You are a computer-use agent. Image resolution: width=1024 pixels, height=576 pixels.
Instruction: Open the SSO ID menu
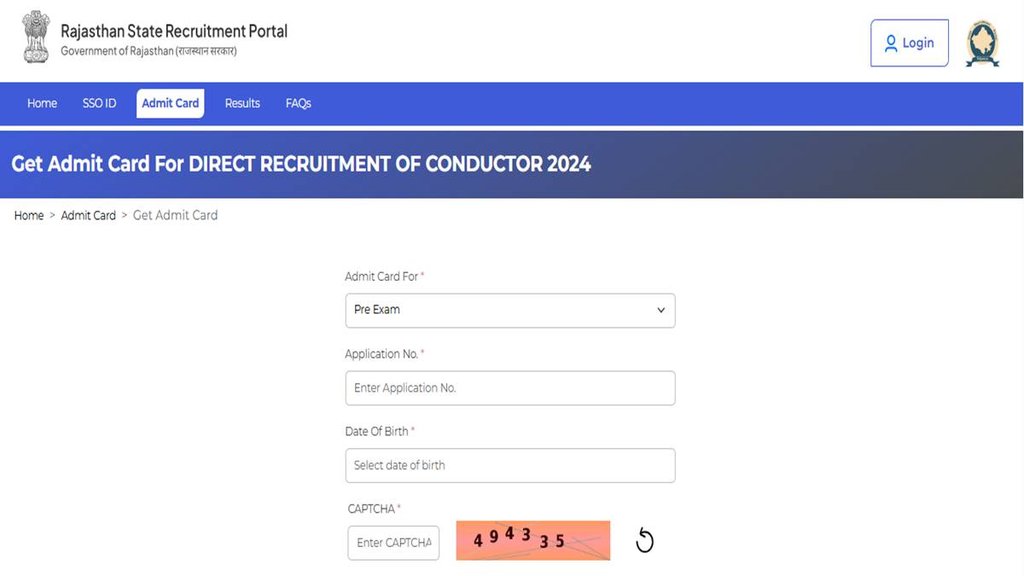click(x=98, y=103)
